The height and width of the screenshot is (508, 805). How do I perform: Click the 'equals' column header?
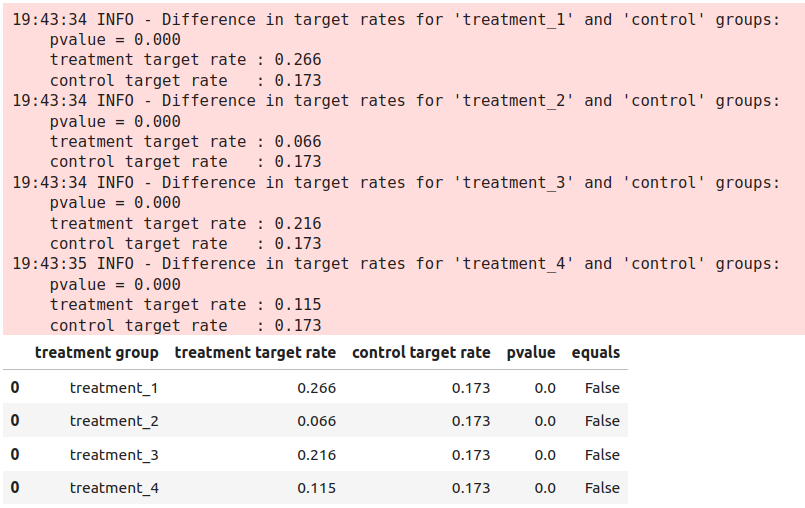(595, 352)
